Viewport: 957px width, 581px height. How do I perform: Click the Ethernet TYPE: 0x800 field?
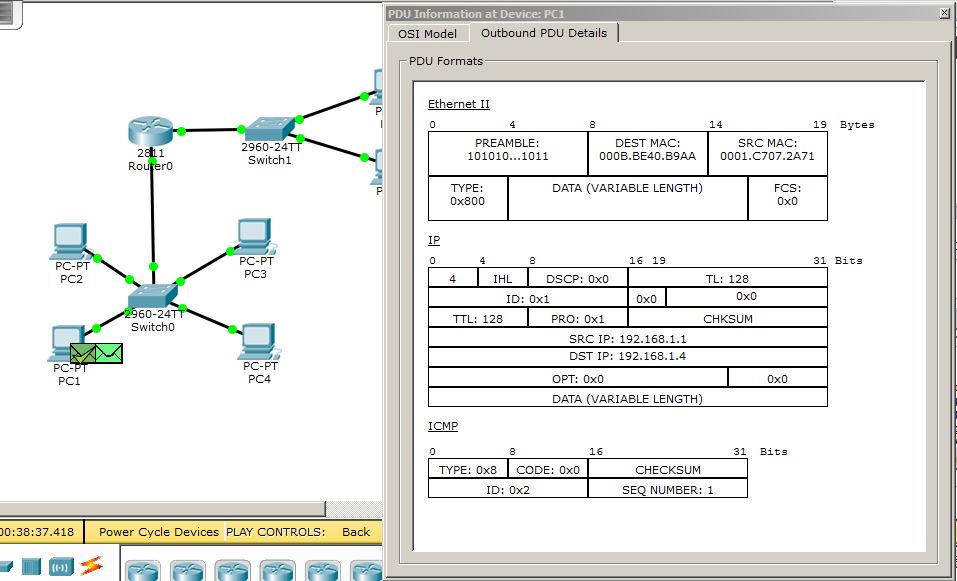pos(468,198)
